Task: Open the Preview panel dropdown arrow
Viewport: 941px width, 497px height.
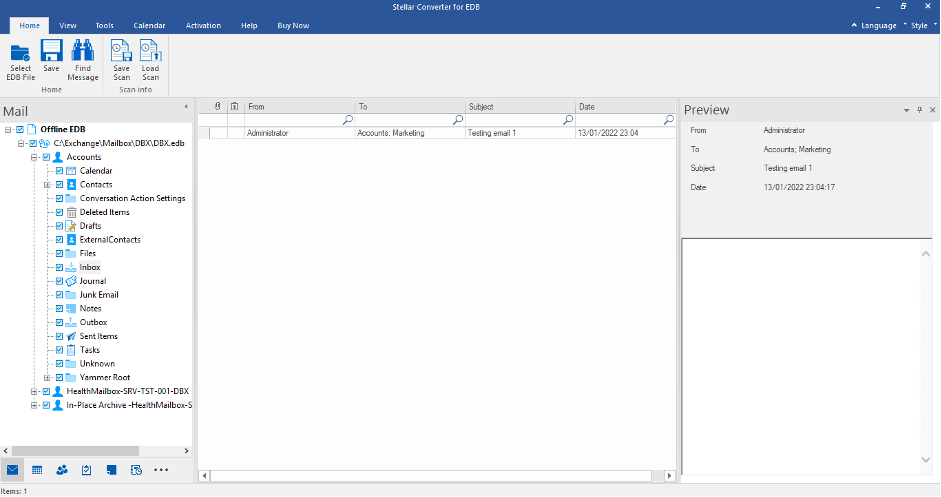Action: [906, 110]
